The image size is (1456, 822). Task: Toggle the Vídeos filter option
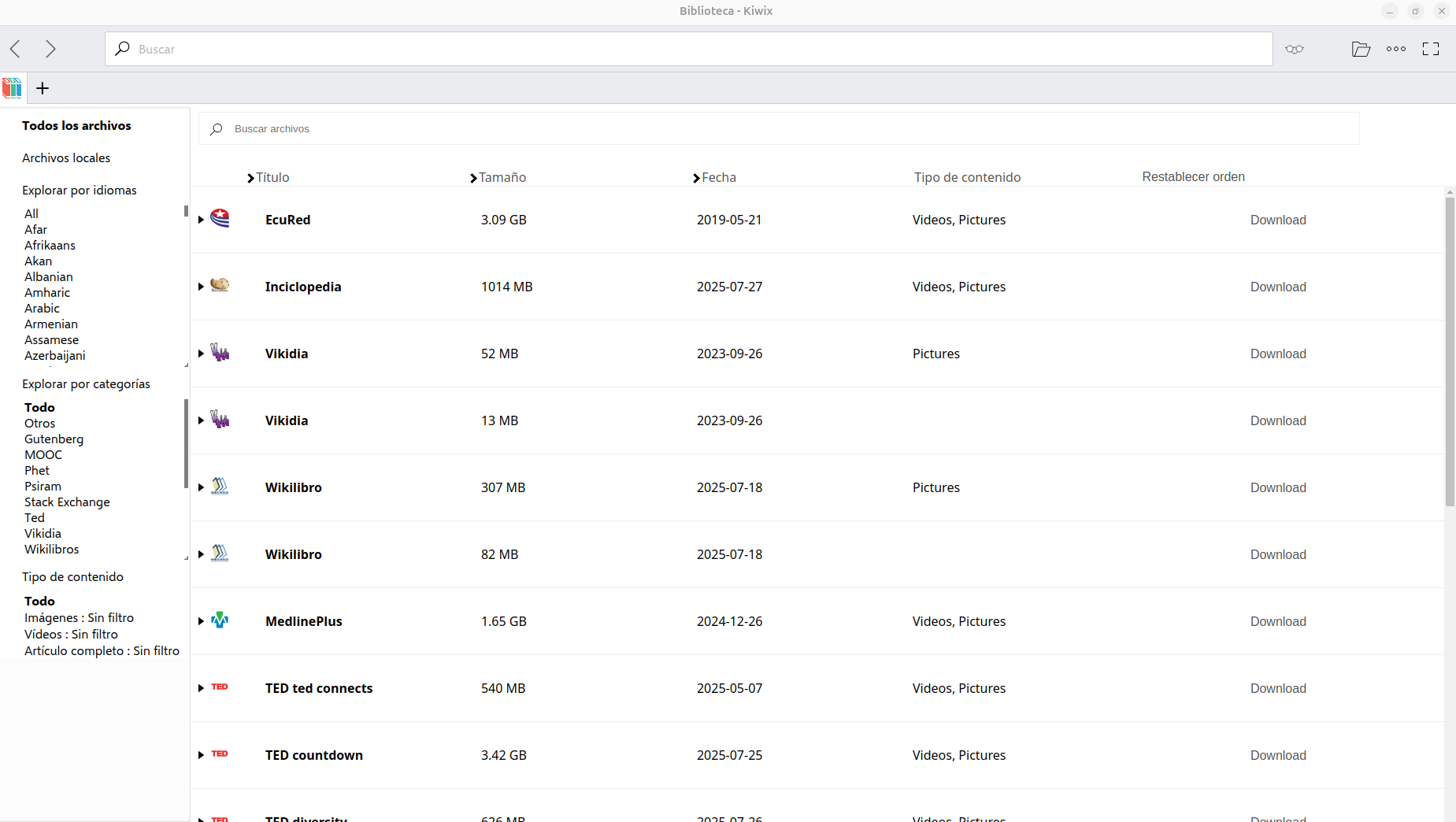(x=71, y=635)
